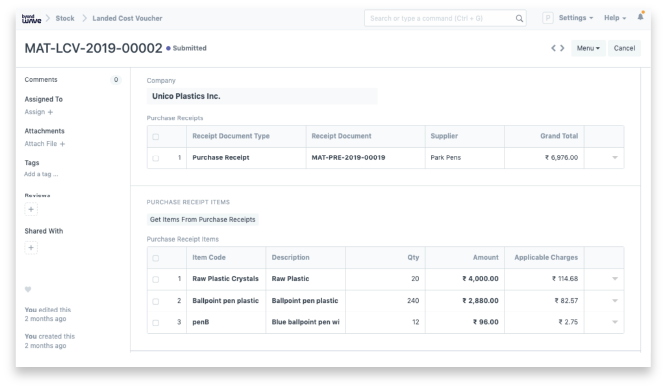Open the Settings dropdown
666x389 pixels.
pos(576,18)
